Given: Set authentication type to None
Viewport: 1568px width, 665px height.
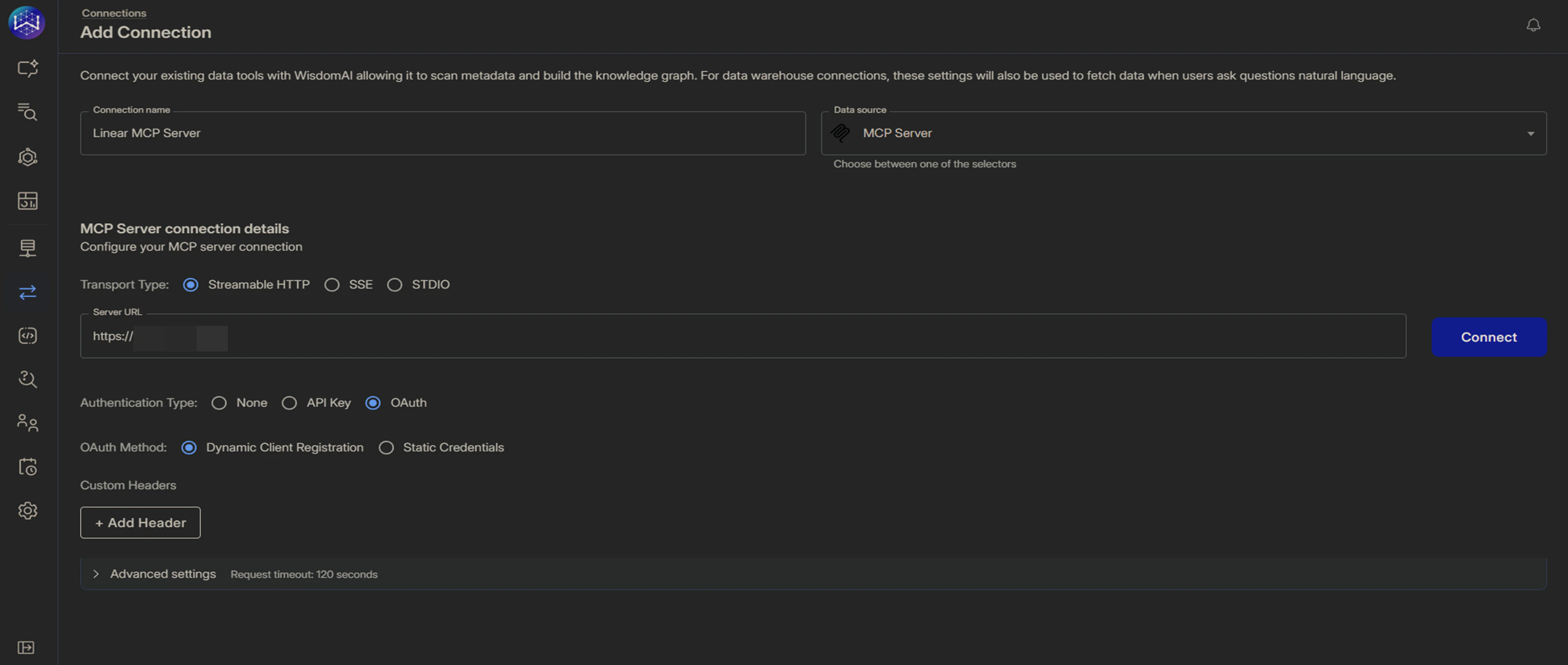Looking at the screenshot, I should click(219, 403).
